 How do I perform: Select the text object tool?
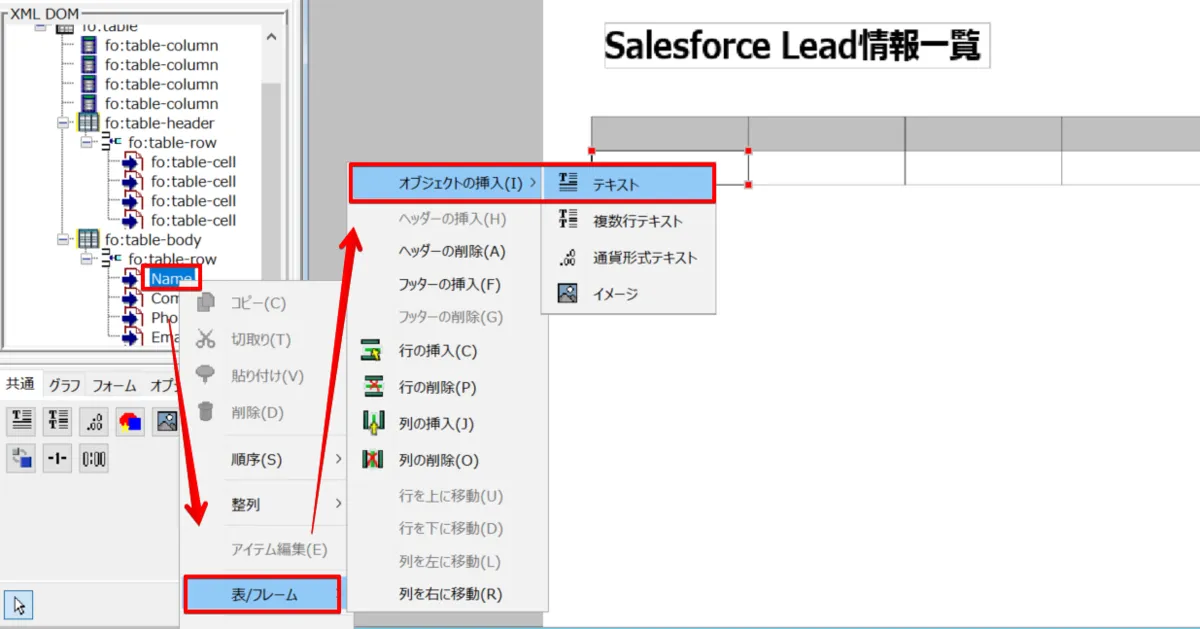(x=21, y=420)
